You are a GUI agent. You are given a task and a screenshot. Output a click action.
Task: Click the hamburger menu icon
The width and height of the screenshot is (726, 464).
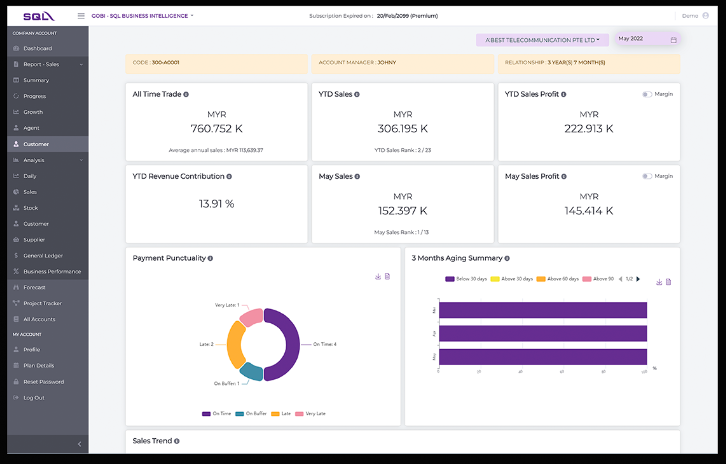tap(81, 16)
